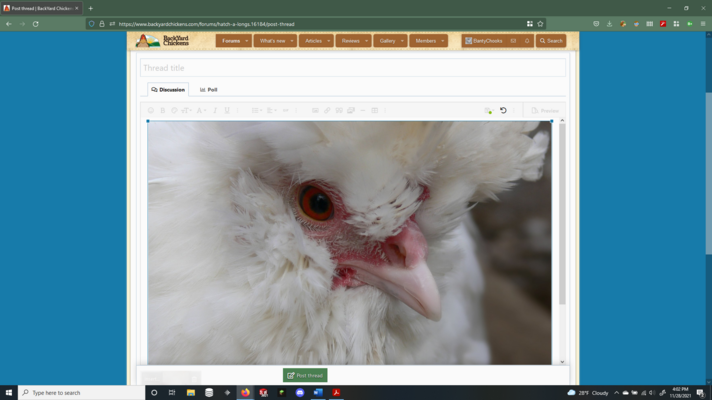This screenshot has height=400, width=712.
Task: Expand the Gallery dropdown arrow
Action: [x=402, y=41]
